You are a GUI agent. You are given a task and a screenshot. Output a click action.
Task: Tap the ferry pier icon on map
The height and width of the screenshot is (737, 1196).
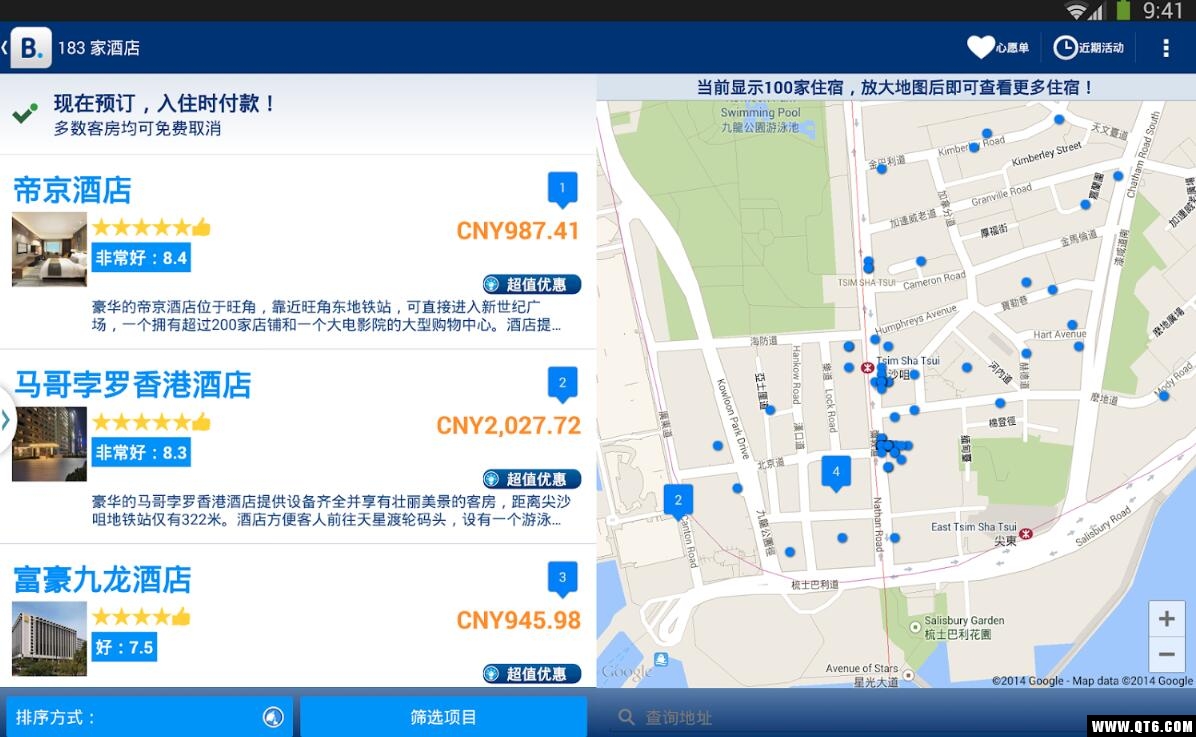pos(661,659)
